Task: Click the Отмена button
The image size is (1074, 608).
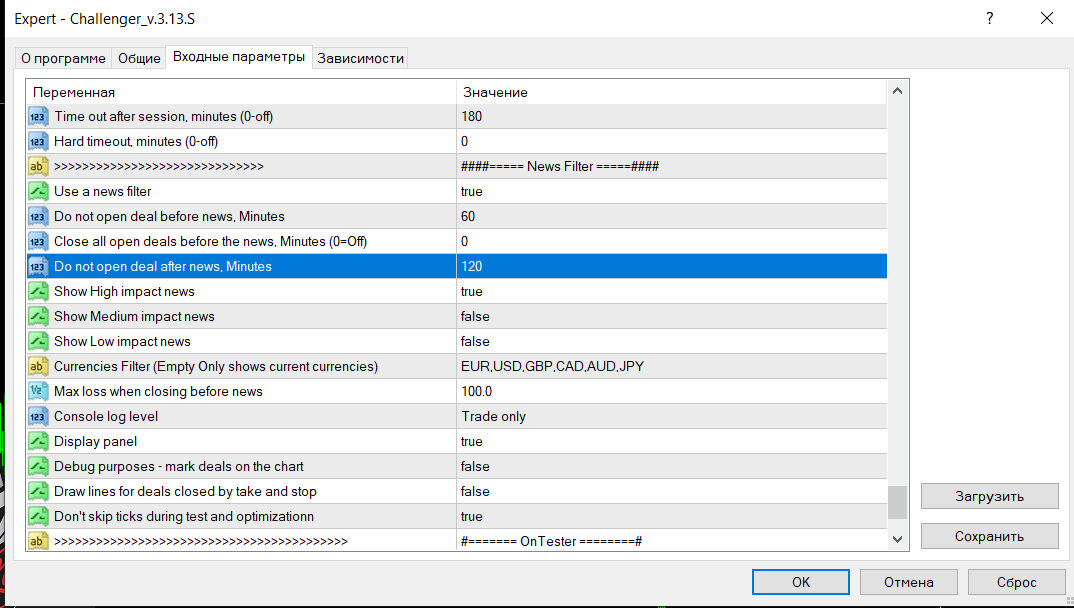Action: point(908,582)
